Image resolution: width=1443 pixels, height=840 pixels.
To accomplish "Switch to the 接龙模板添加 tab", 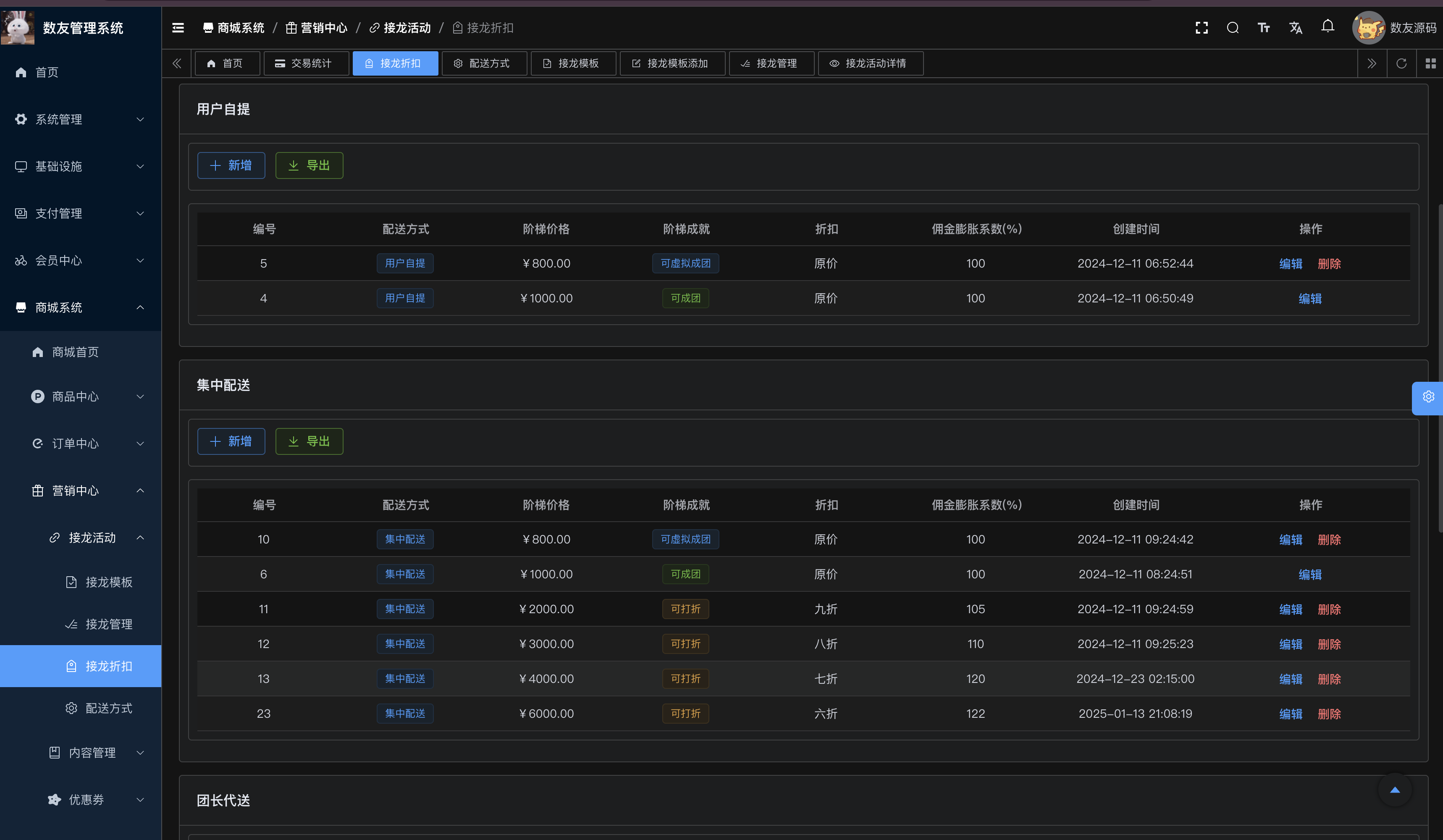I will click(672, 63).
